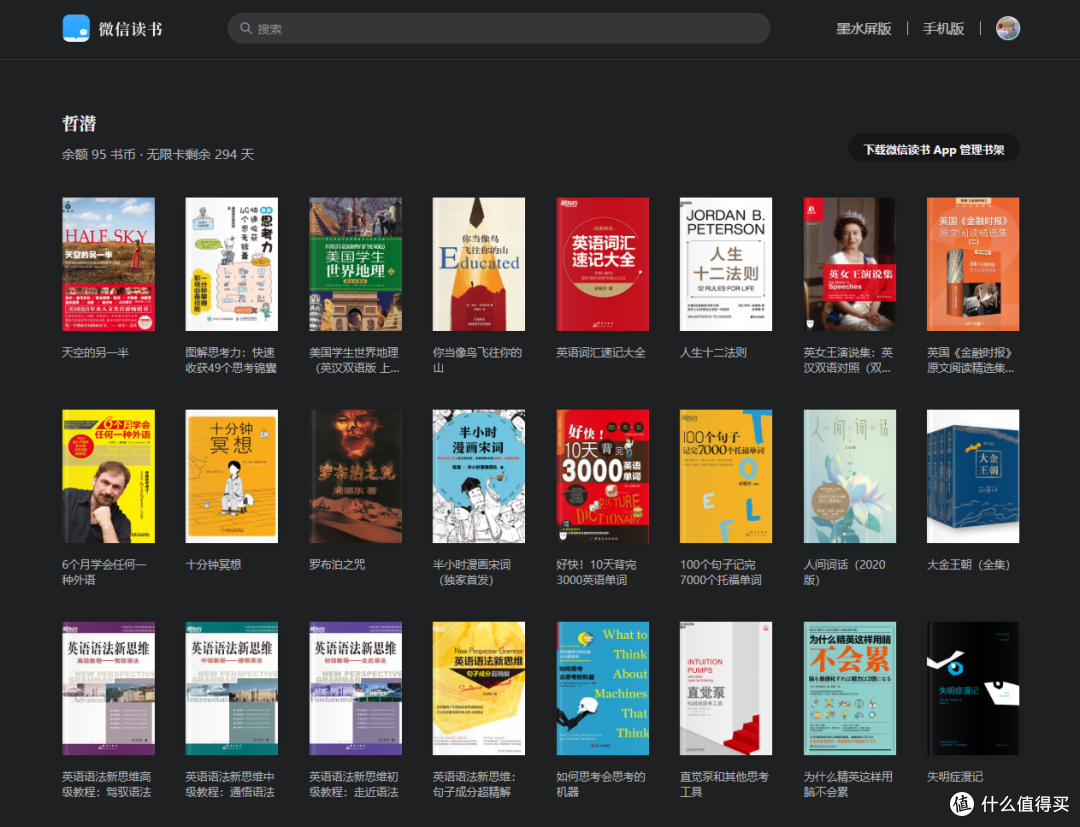Image resolution: width=1080 pixels, height=827 pixels.
Task: Open the 人间词话 book cover
Action: click(849, 477)
